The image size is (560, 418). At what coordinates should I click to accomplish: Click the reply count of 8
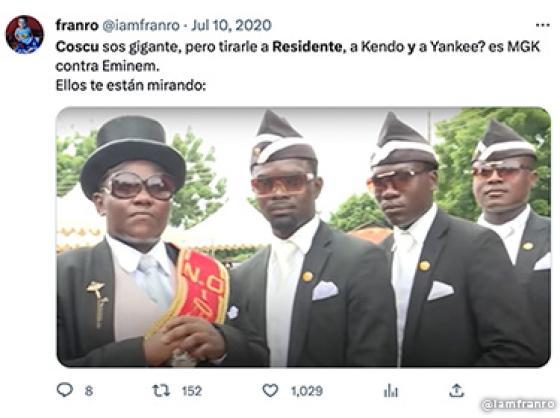(89, 391)
